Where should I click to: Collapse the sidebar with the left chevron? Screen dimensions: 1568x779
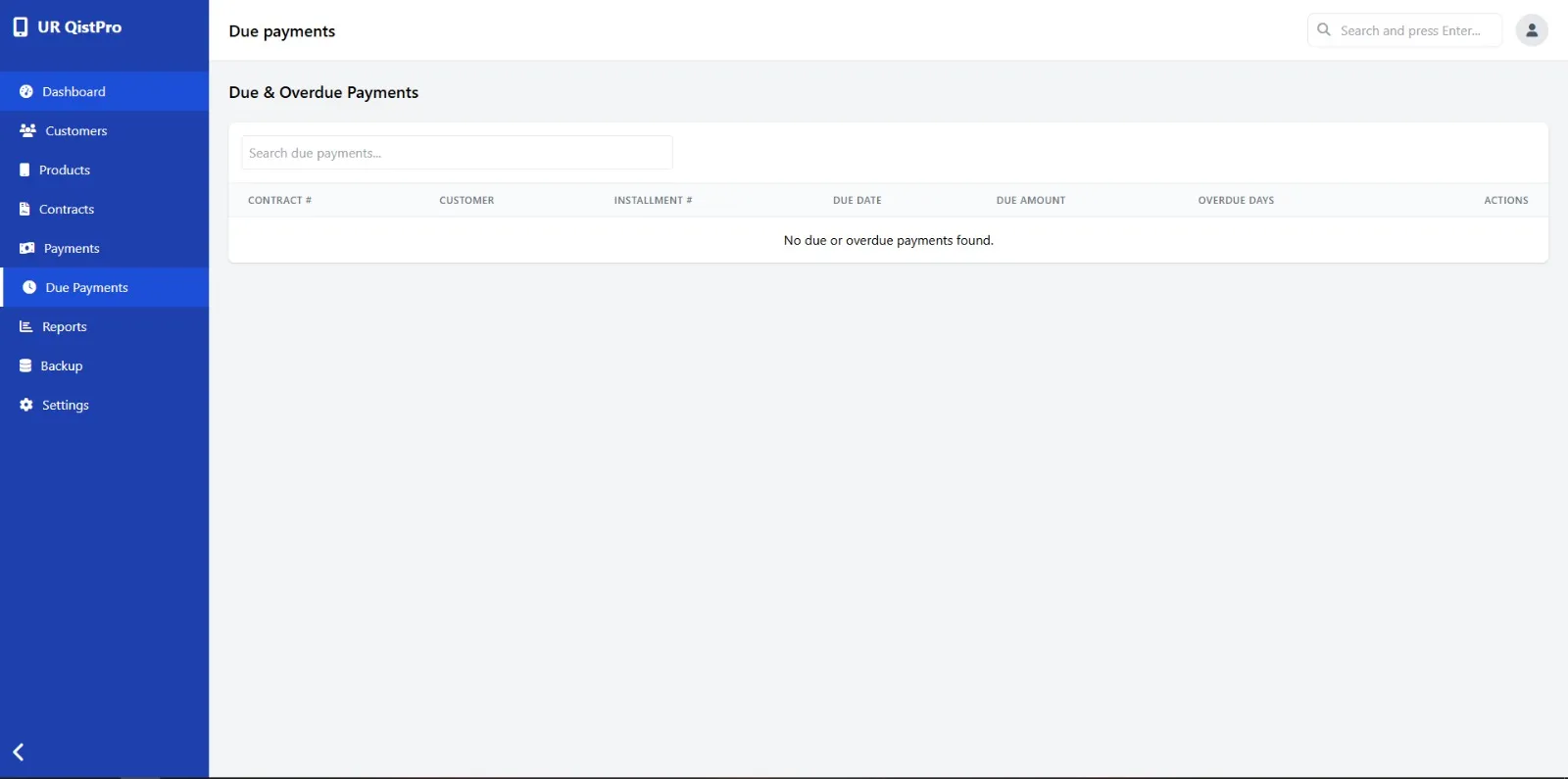coord(19,752)
